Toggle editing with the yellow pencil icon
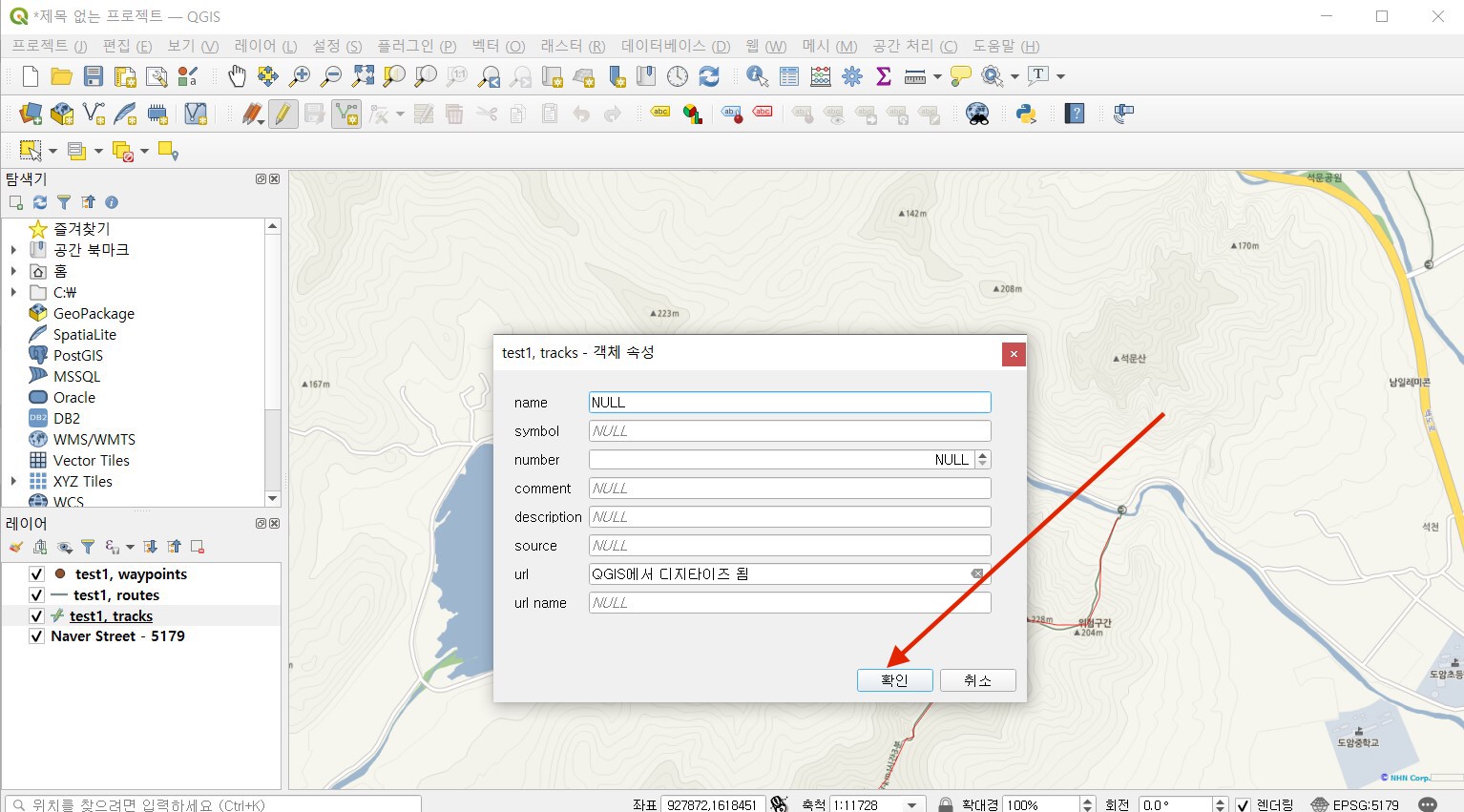This screenshot has width=1464, height=812. 282,115
